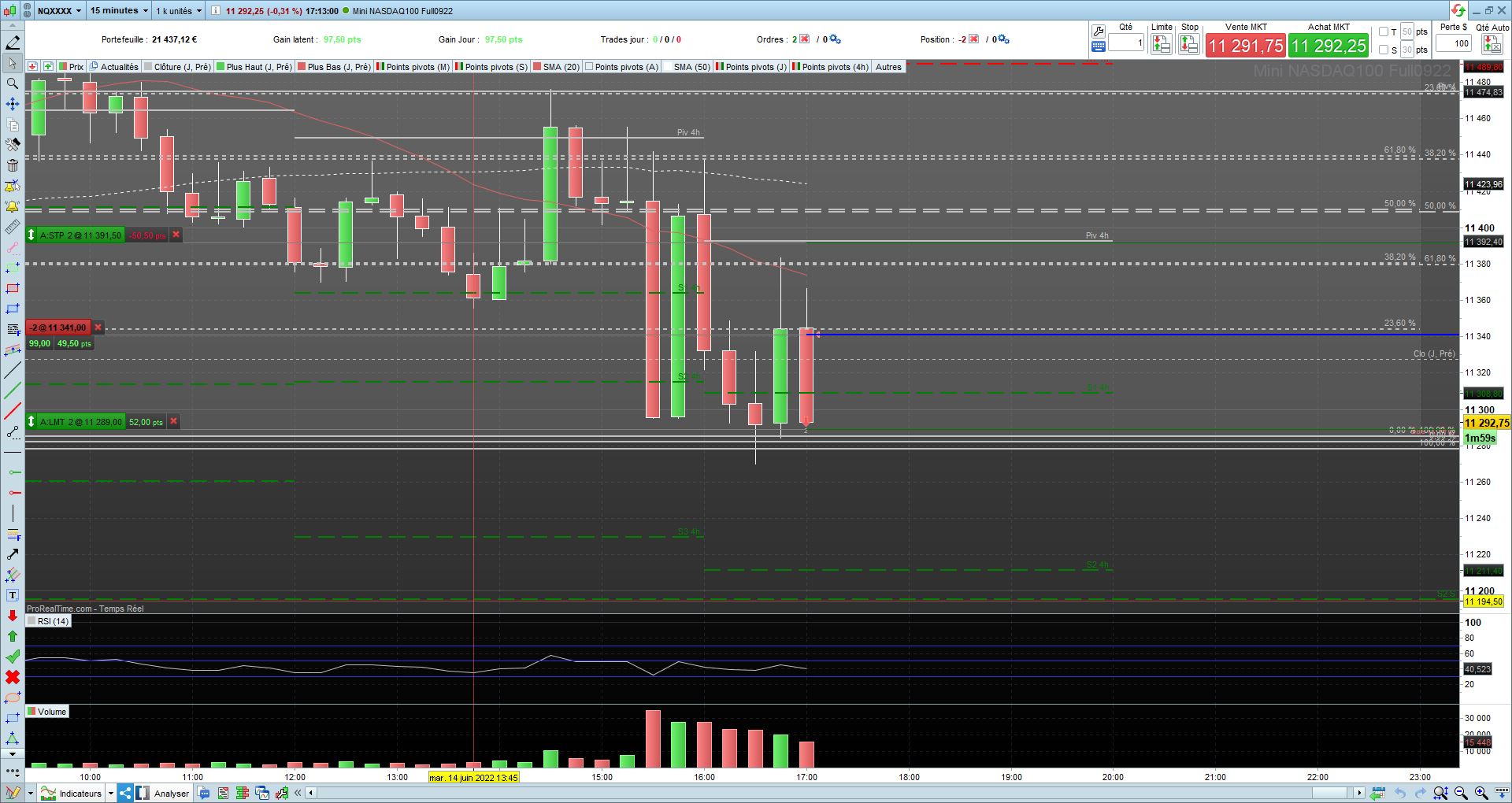Viewport: 1512px width, 803px height.
Task: Toggle Points pivots (A) checkbox
Action: click(589, 67)
